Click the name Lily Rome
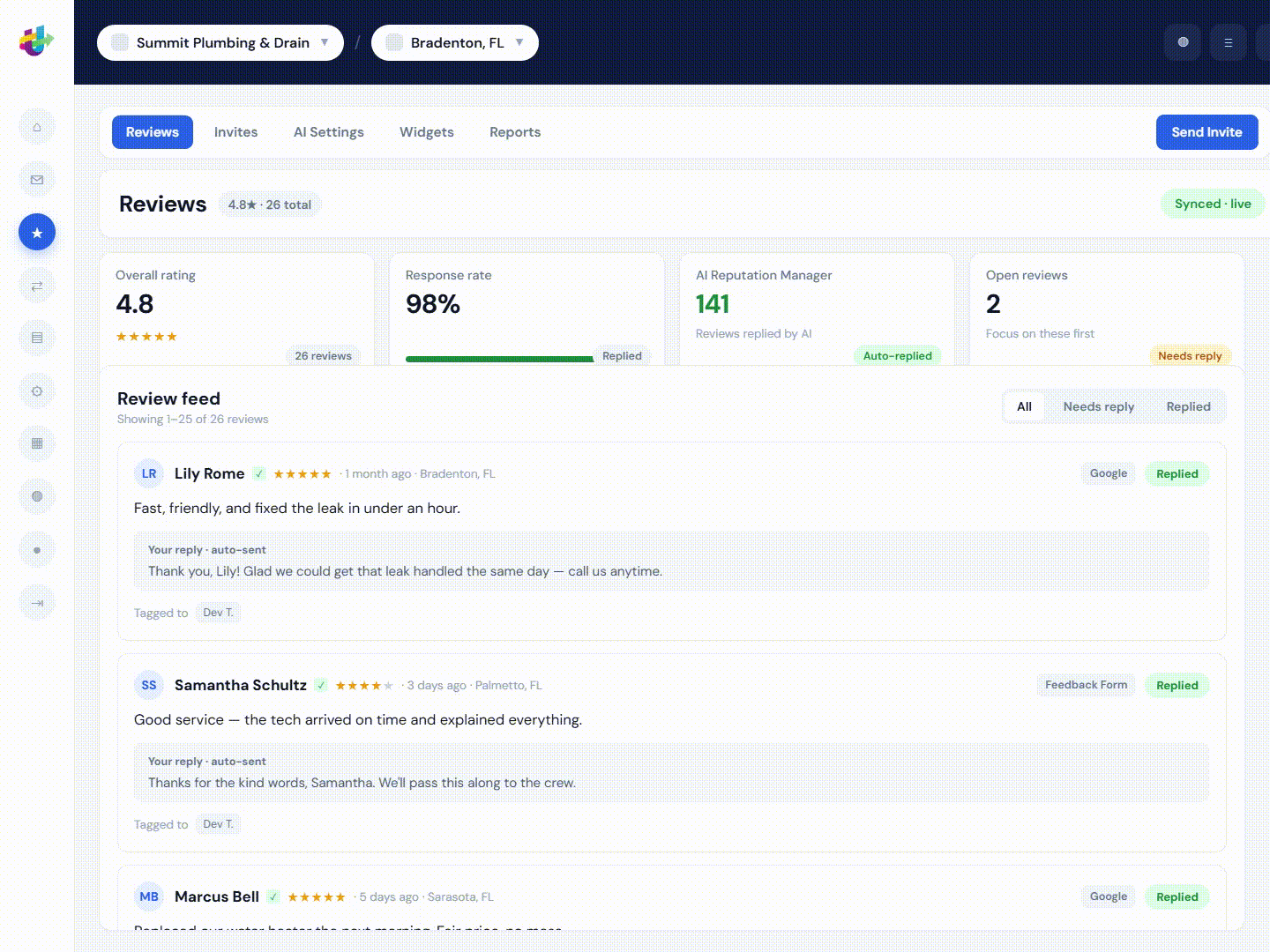Image resolution: width=1270 pixels, height=952 pixels. 209,473
